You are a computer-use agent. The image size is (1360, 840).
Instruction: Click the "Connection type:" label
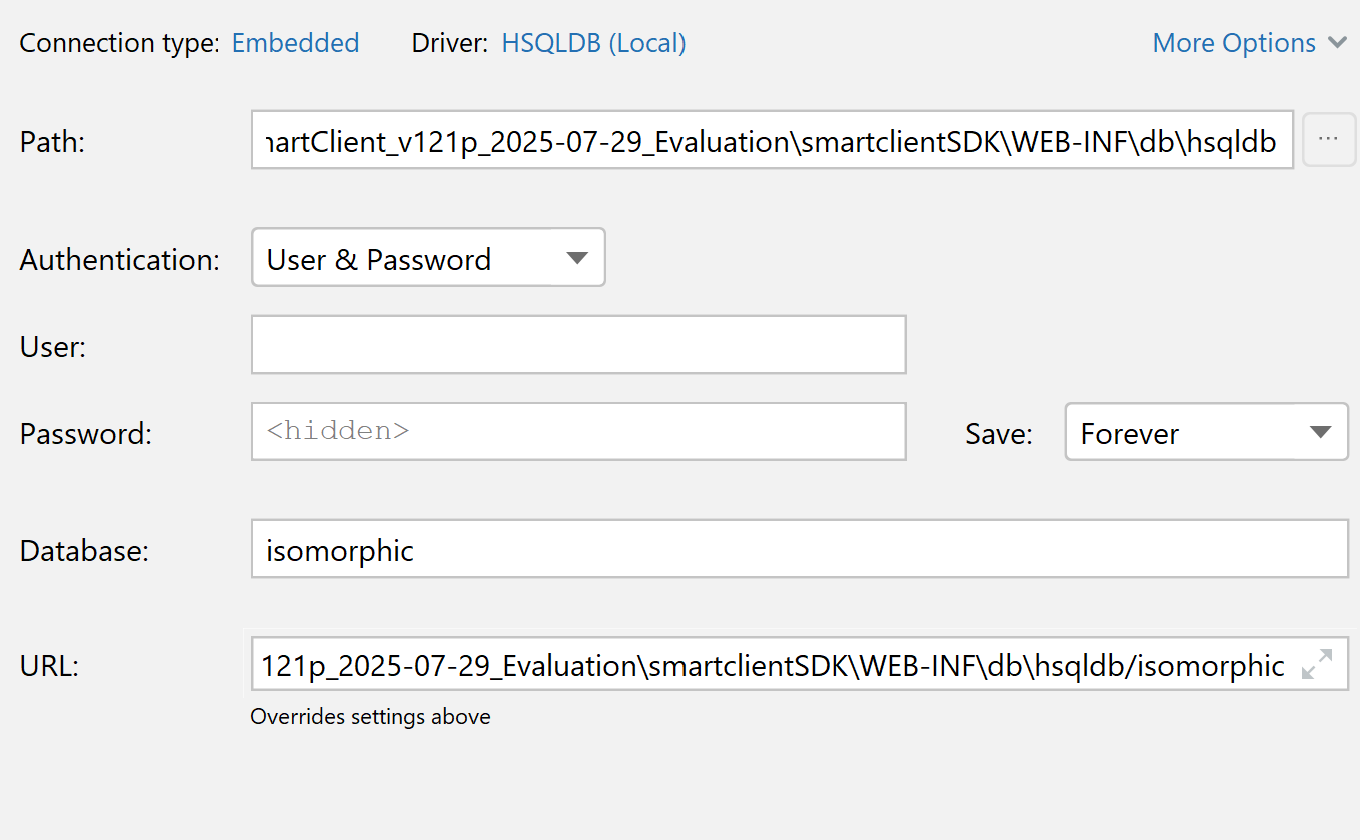point(119,43)
